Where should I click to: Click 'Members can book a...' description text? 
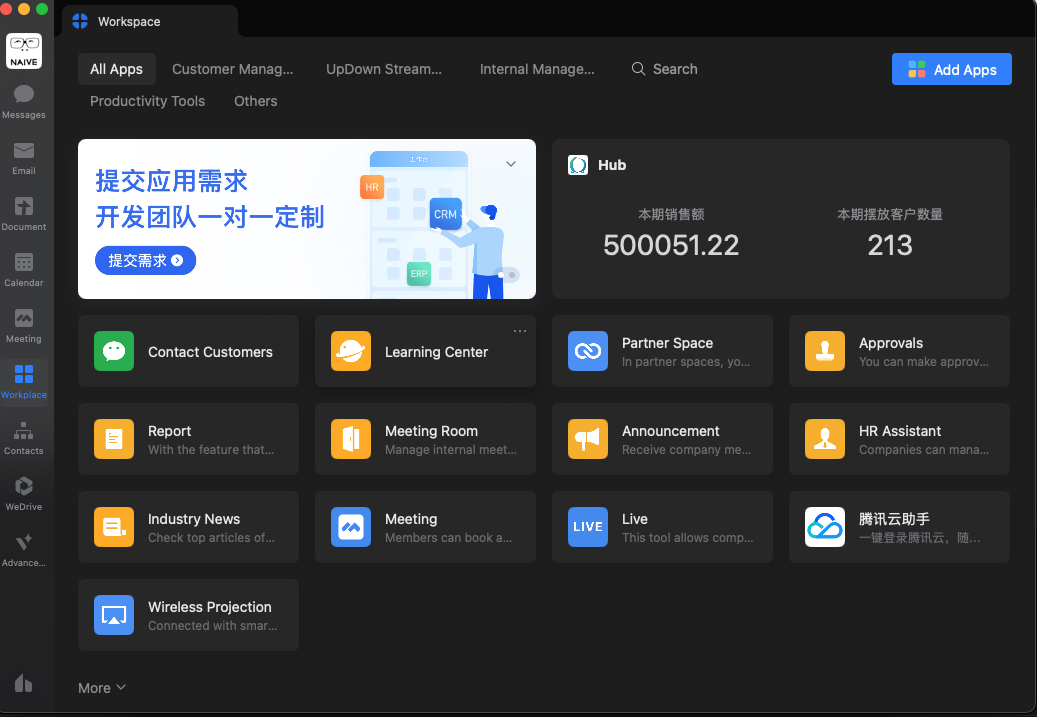448,538
